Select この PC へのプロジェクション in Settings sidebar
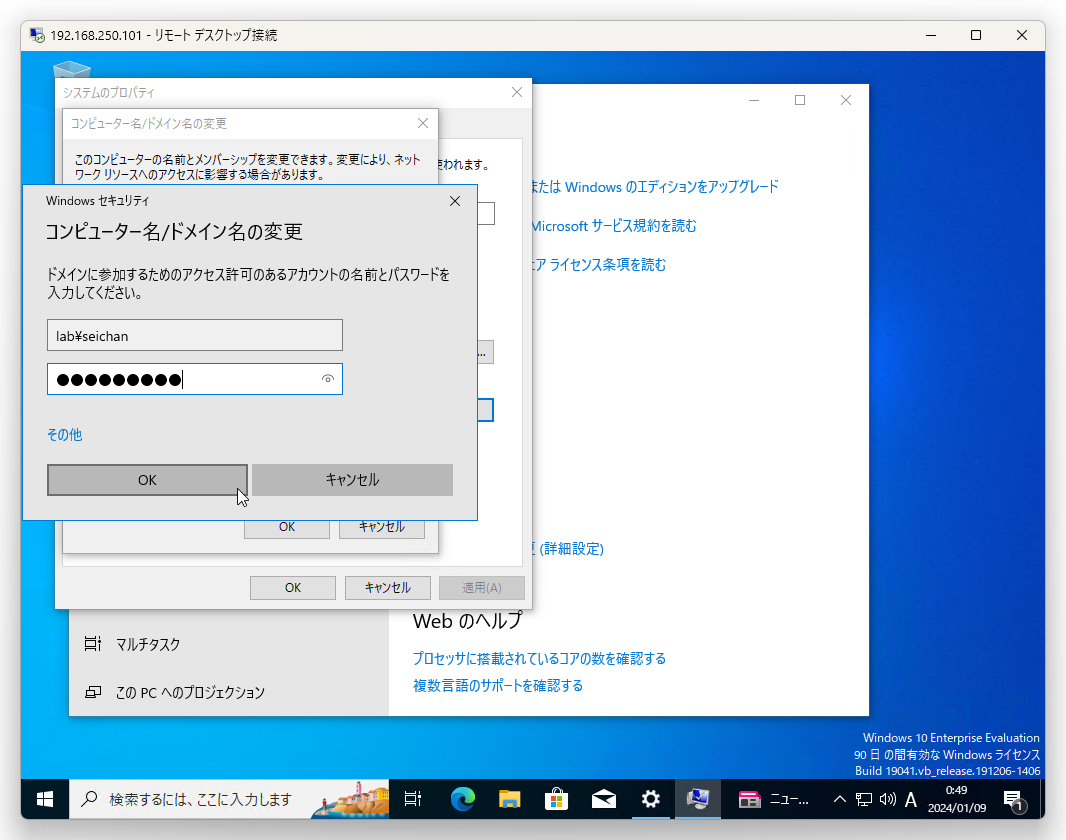 tap(228, 693)
